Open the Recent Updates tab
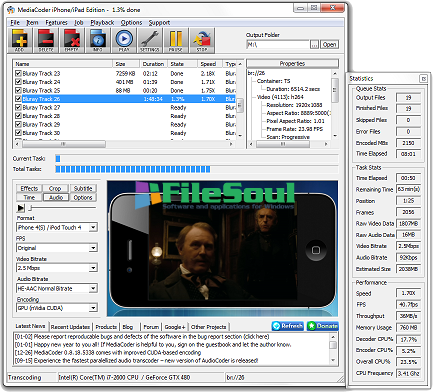The width and height of the screenshot is (433, 392). 70,327
